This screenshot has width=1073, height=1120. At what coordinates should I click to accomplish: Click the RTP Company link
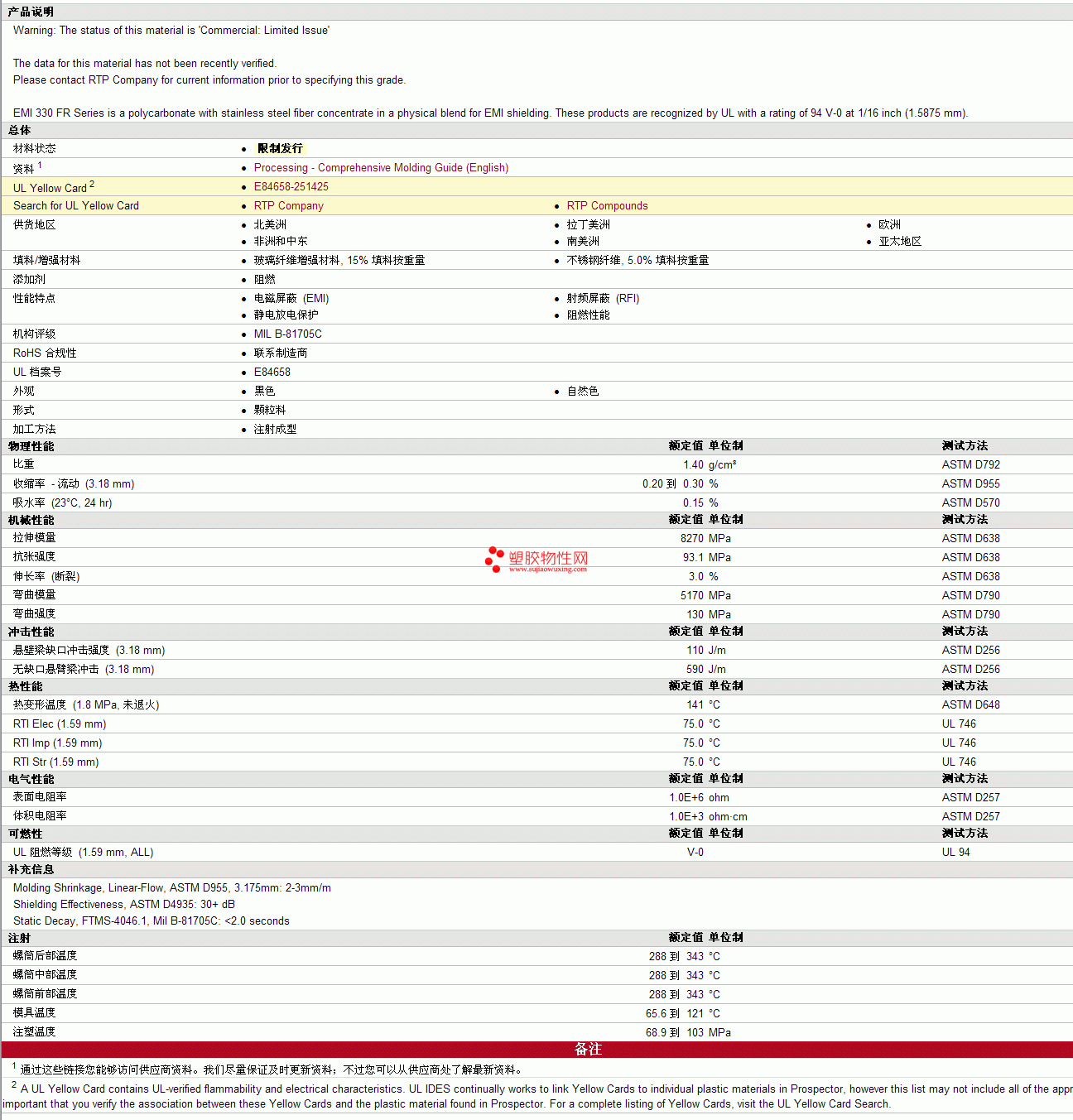tap(289, 205)
